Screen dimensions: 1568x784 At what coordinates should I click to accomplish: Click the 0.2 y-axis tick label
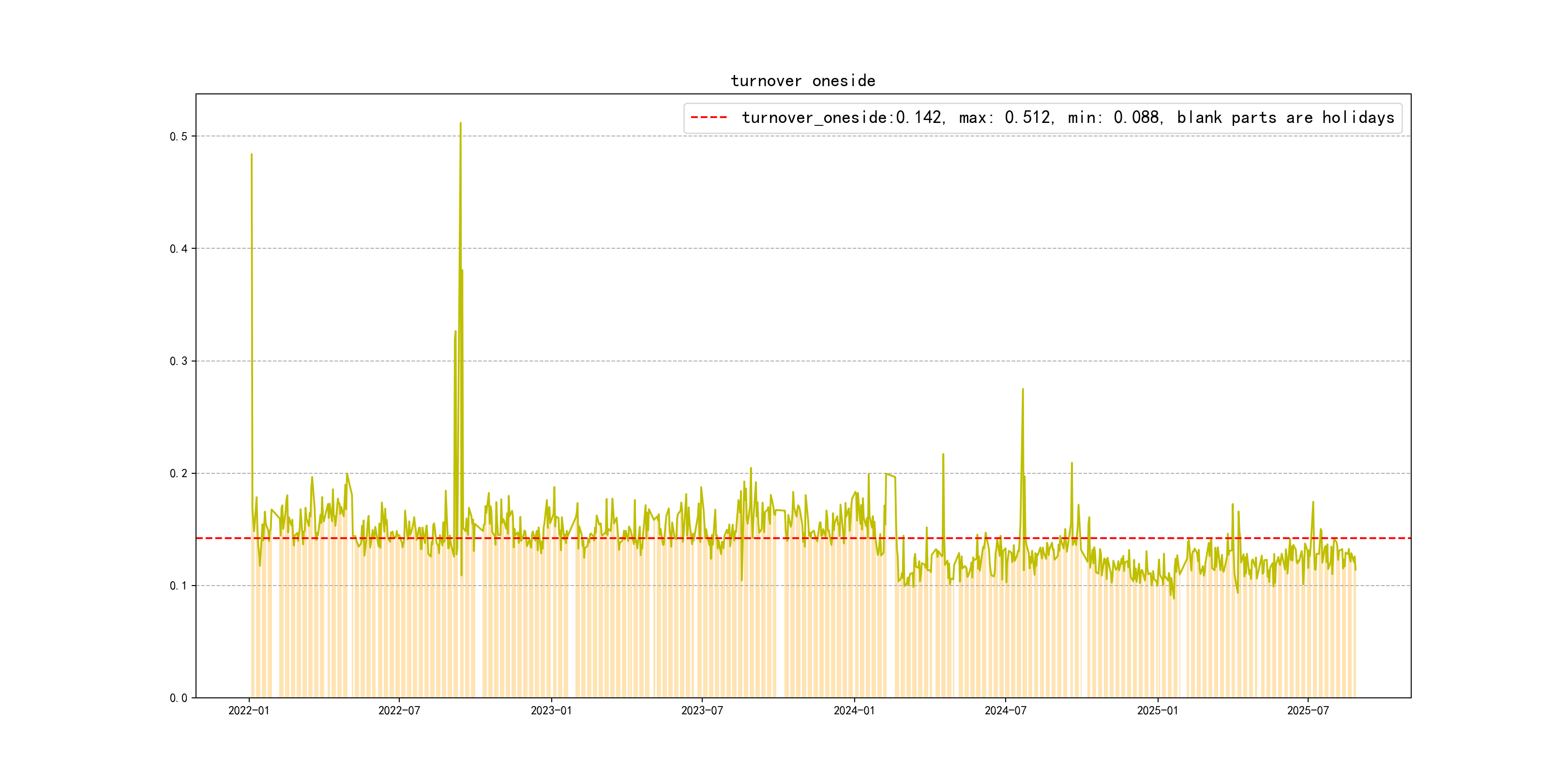[179, 474]
